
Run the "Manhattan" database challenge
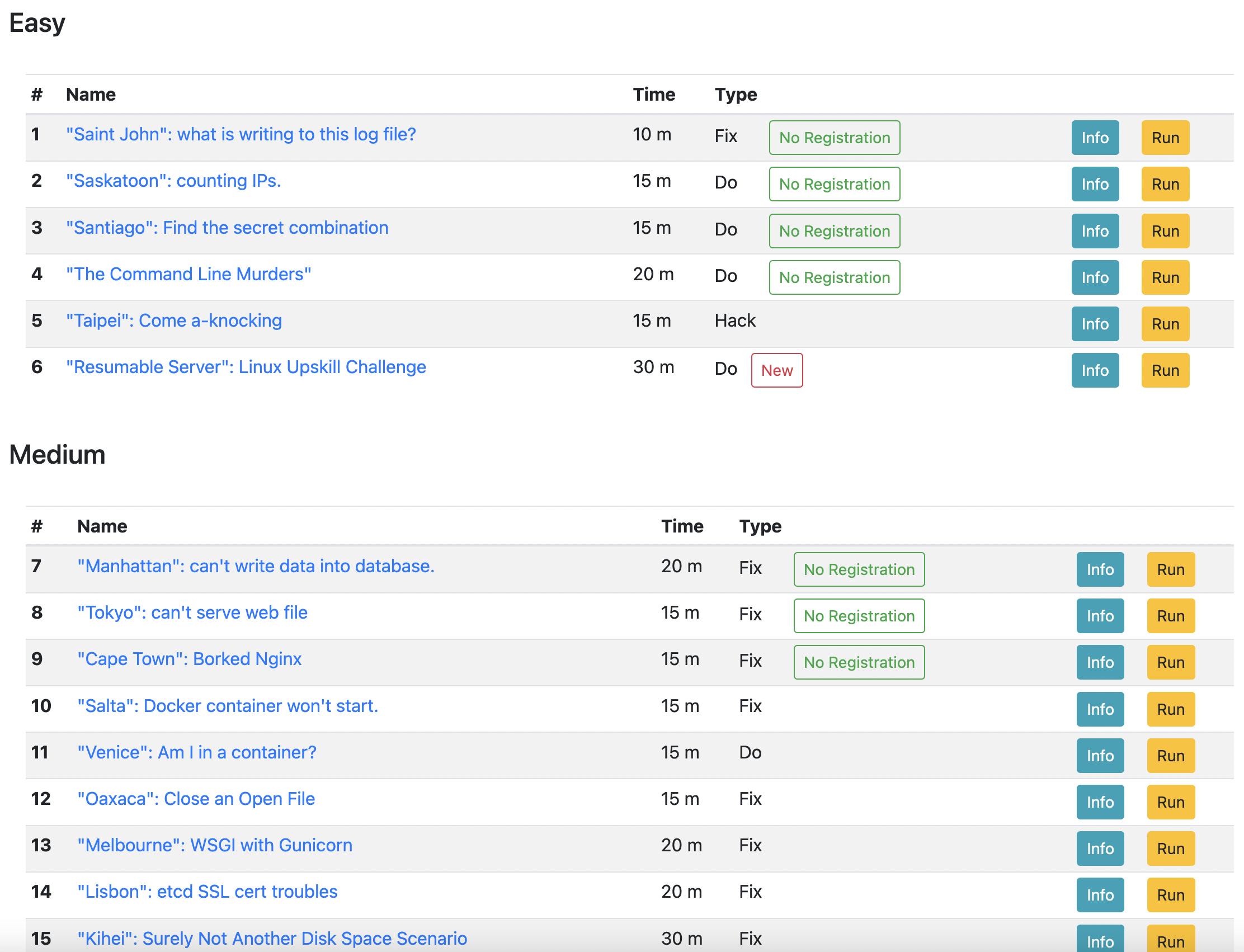(x=1170, y=569)
